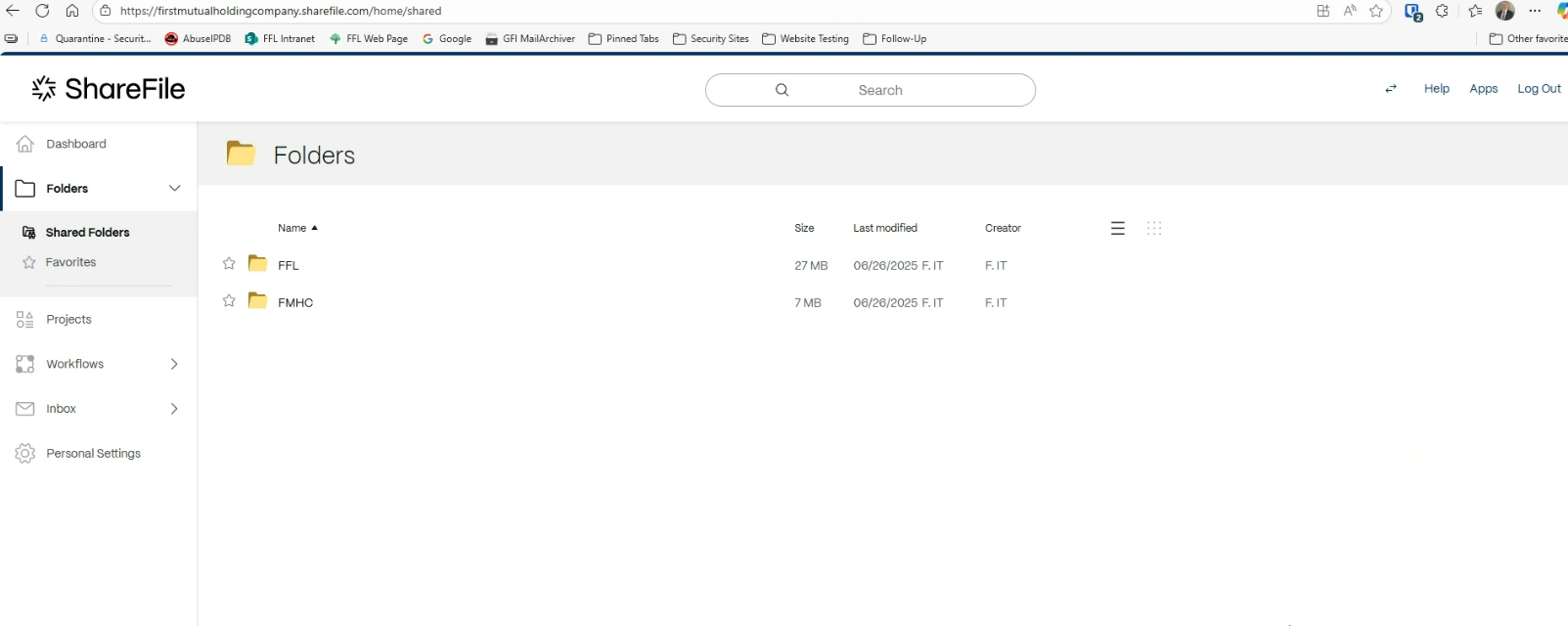Screen dimensions: 1568x626
Task: Sort by Size column
Action: pyautogui.click(x=804, y=228)
